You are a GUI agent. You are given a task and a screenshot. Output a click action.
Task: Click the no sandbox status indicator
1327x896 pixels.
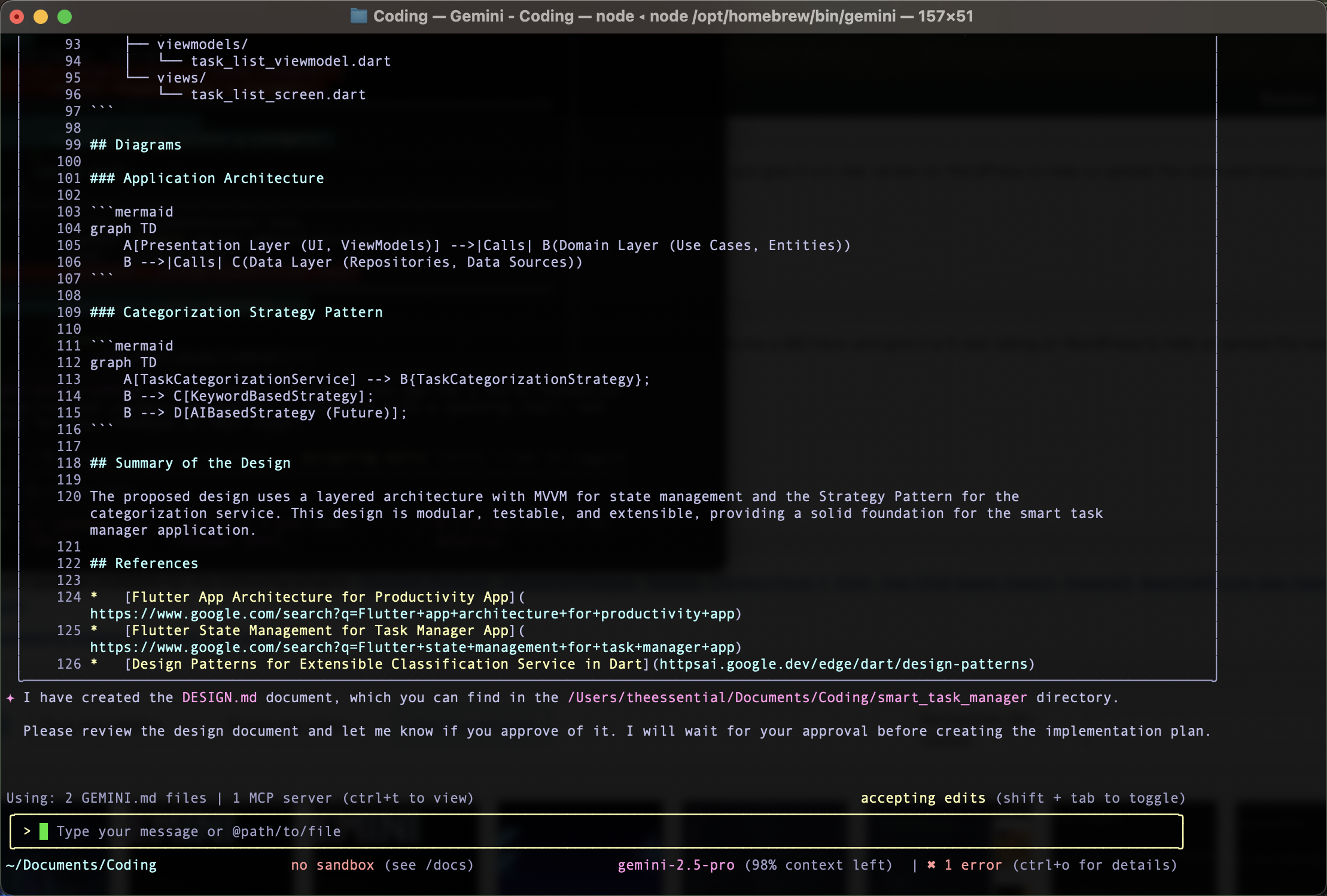pos(332,865)
